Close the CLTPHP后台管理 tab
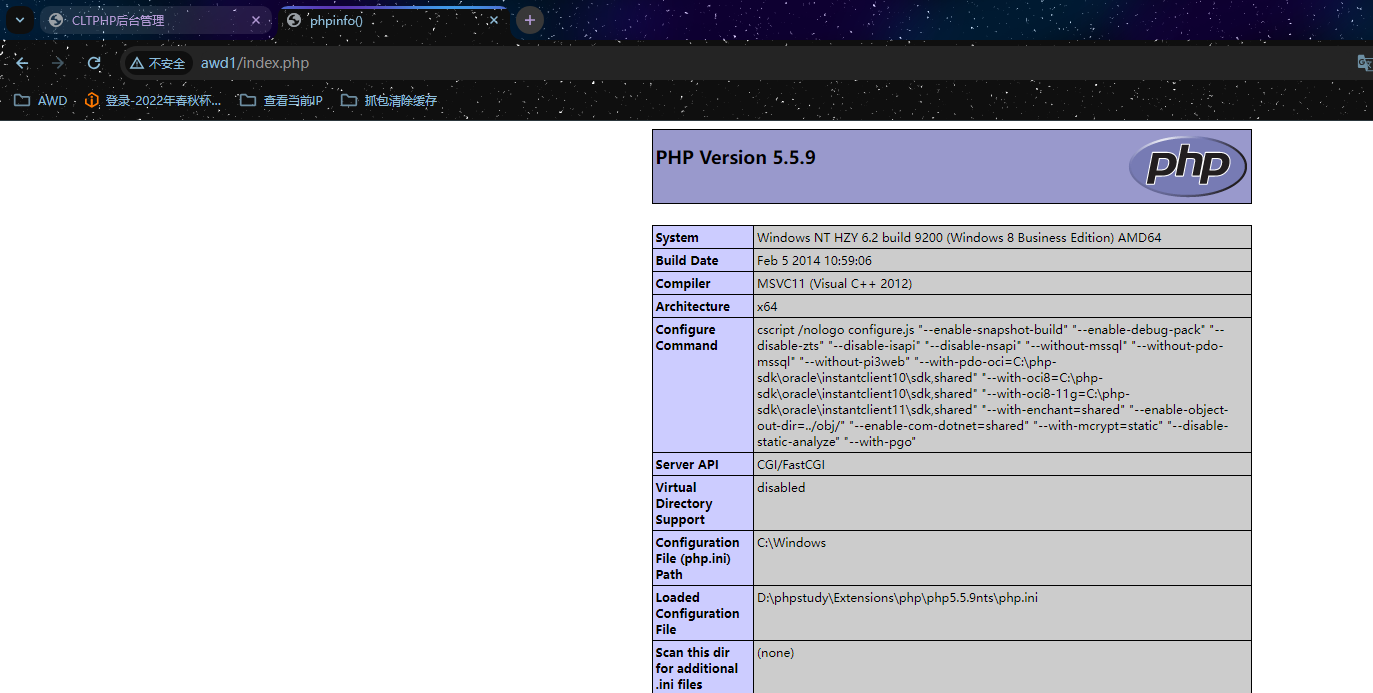Image resolution: width=1373 pixels, height=693 pixels. pyautogui.click(x=256, y=20)
